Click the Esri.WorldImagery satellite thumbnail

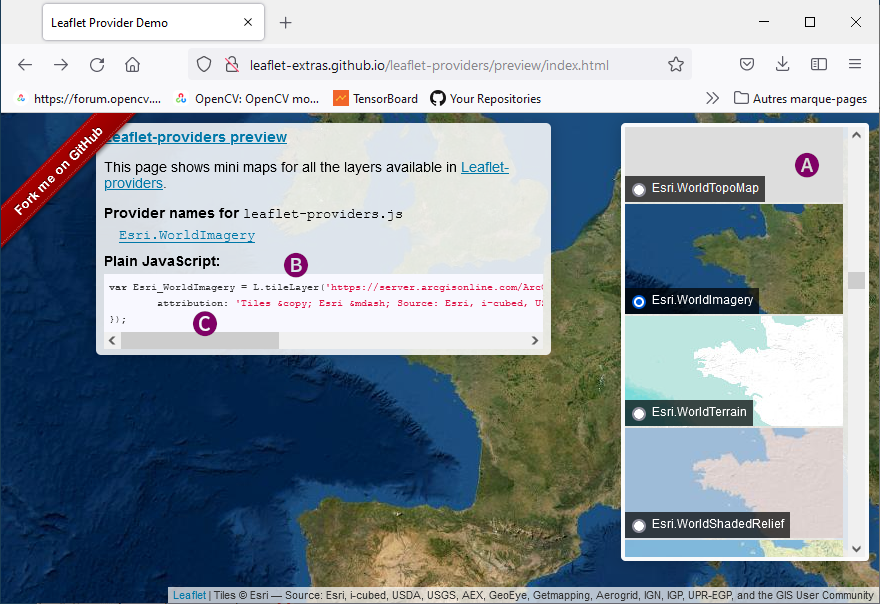click(734, 259)
